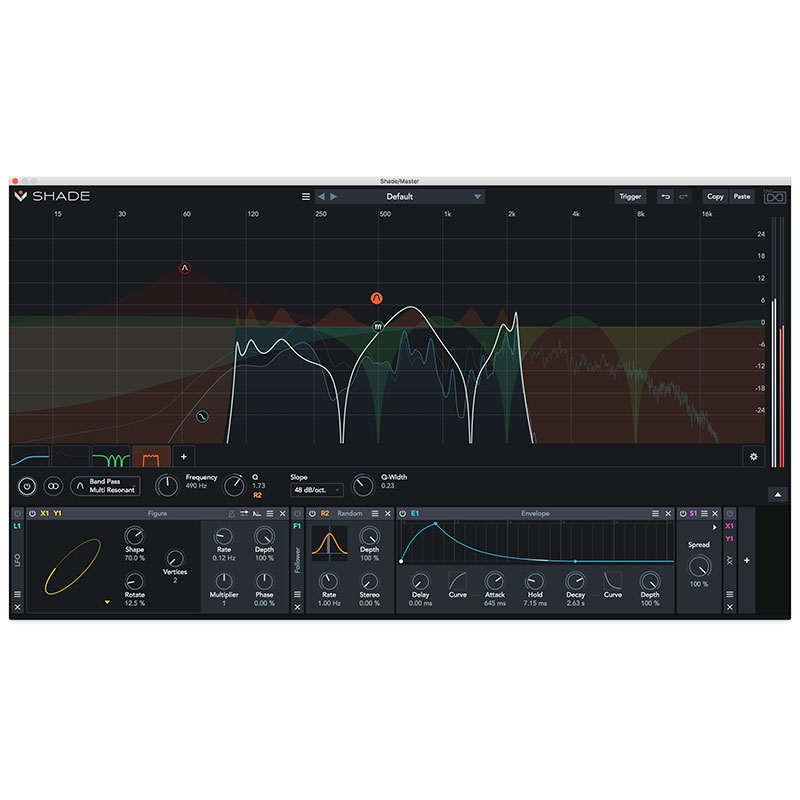This screenshot has height=800, width=800.
Task: Click the Random distribution bell curve display
Action: pos(329,543)
